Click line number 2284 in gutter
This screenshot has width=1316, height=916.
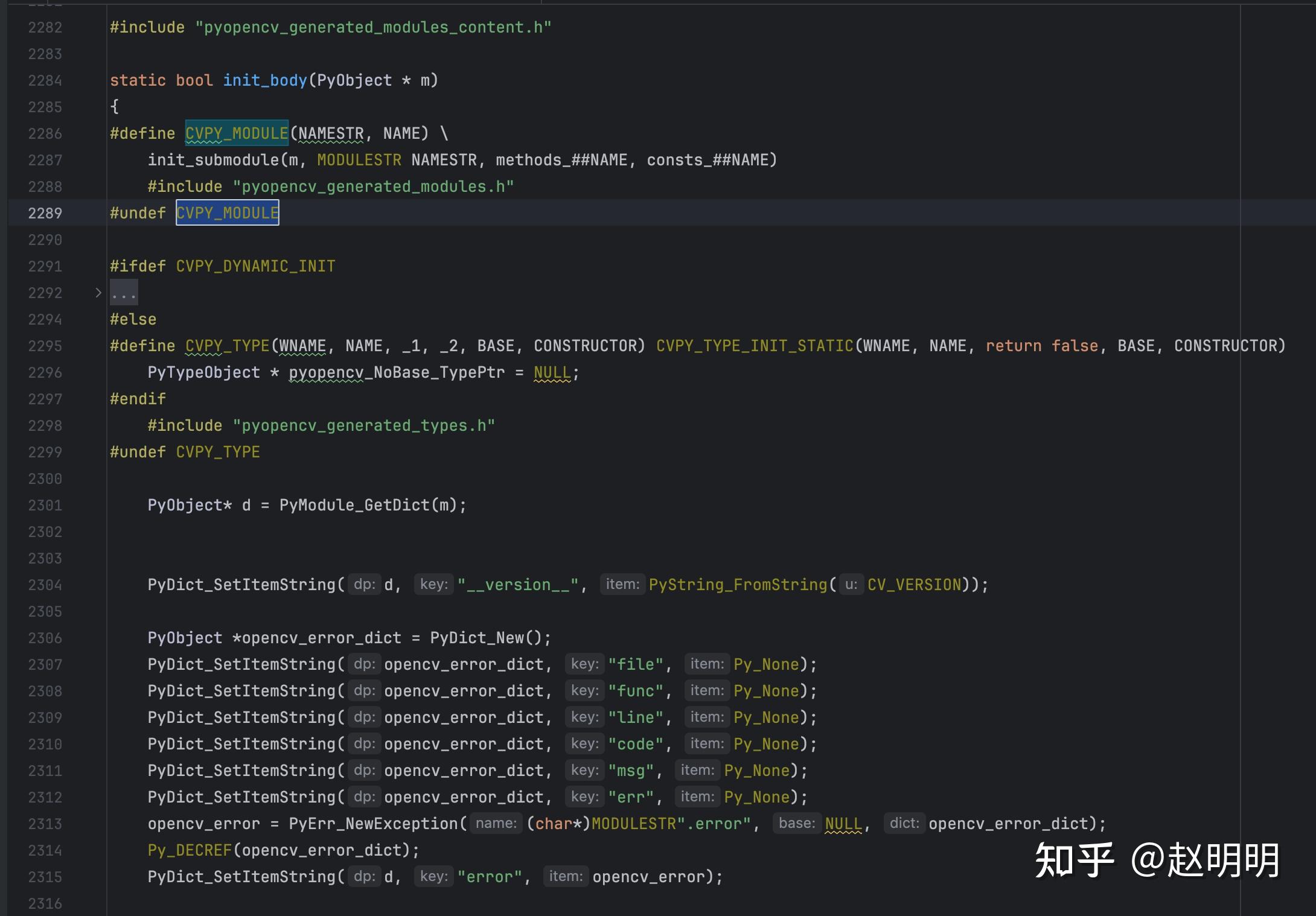point(45,80)
